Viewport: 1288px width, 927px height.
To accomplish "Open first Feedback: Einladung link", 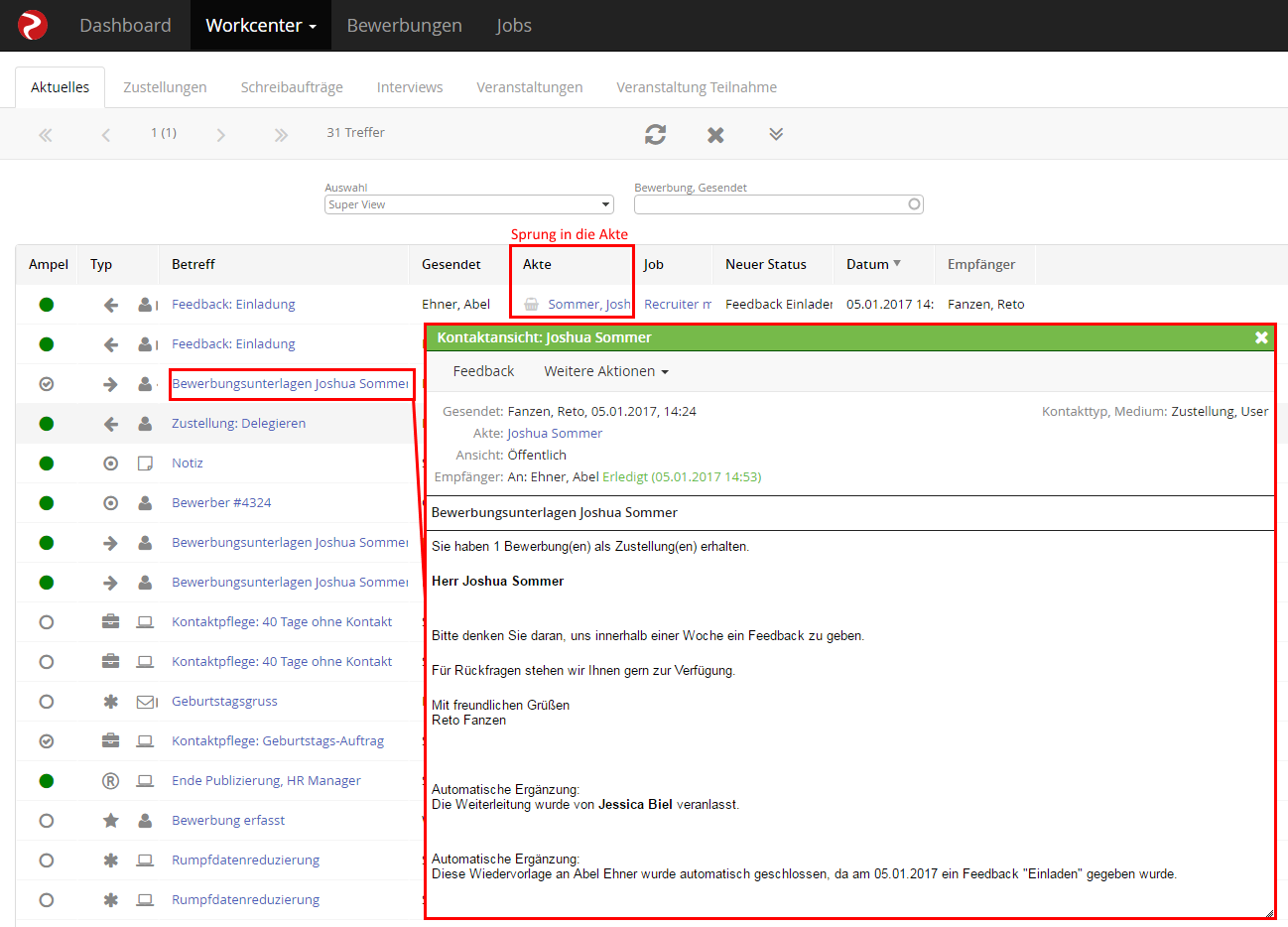I will 233,304.
